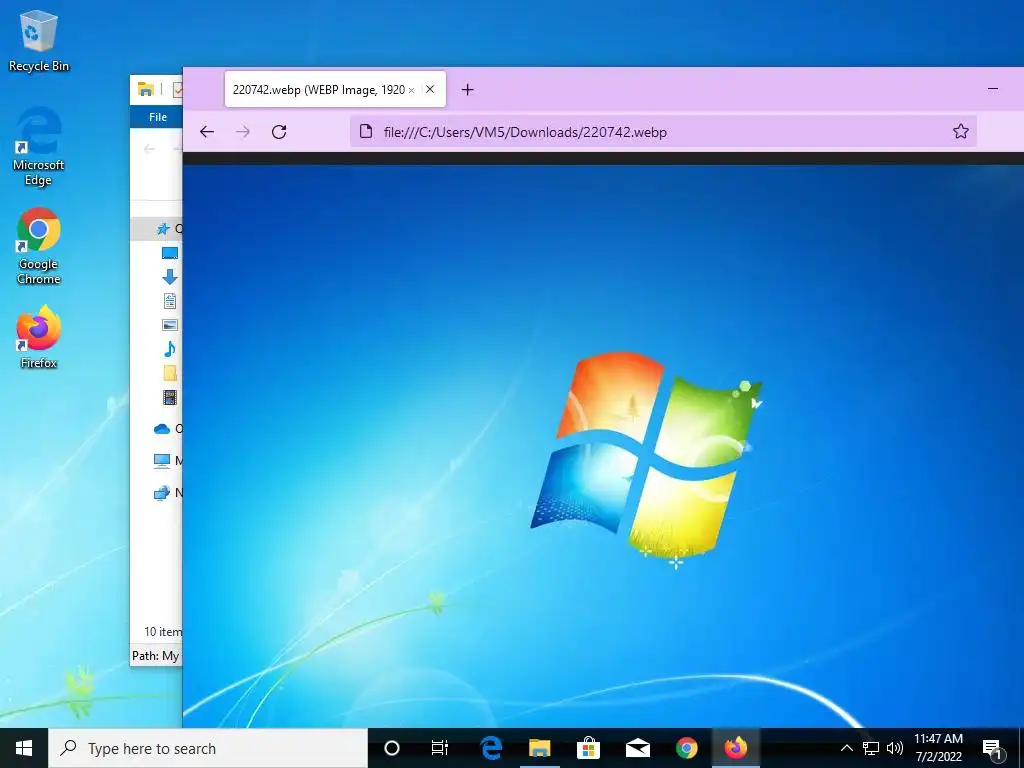Screen dimensions: 1024x768
Task: Open Music note icon in Explorer sidebar
Action: (170, 349)
